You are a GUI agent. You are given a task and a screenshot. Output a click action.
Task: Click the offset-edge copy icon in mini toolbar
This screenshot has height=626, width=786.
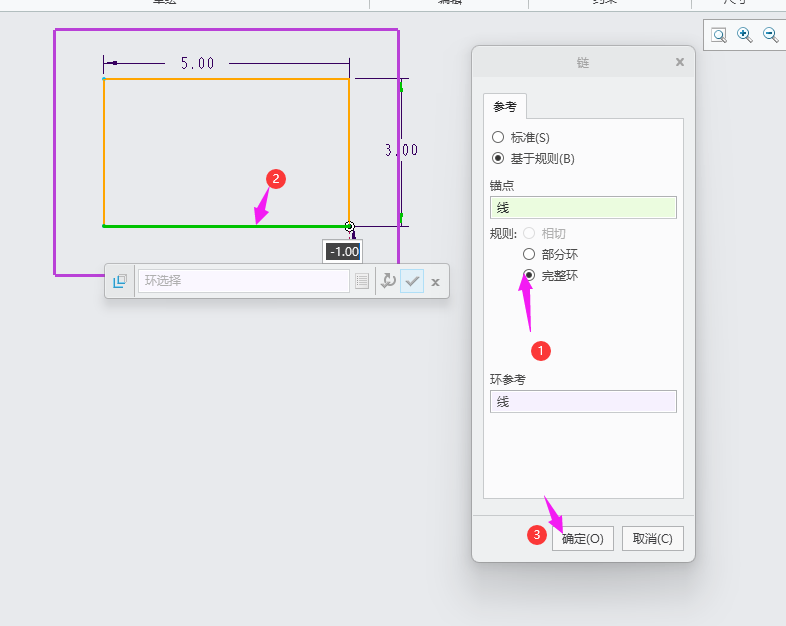click(120, 282)
